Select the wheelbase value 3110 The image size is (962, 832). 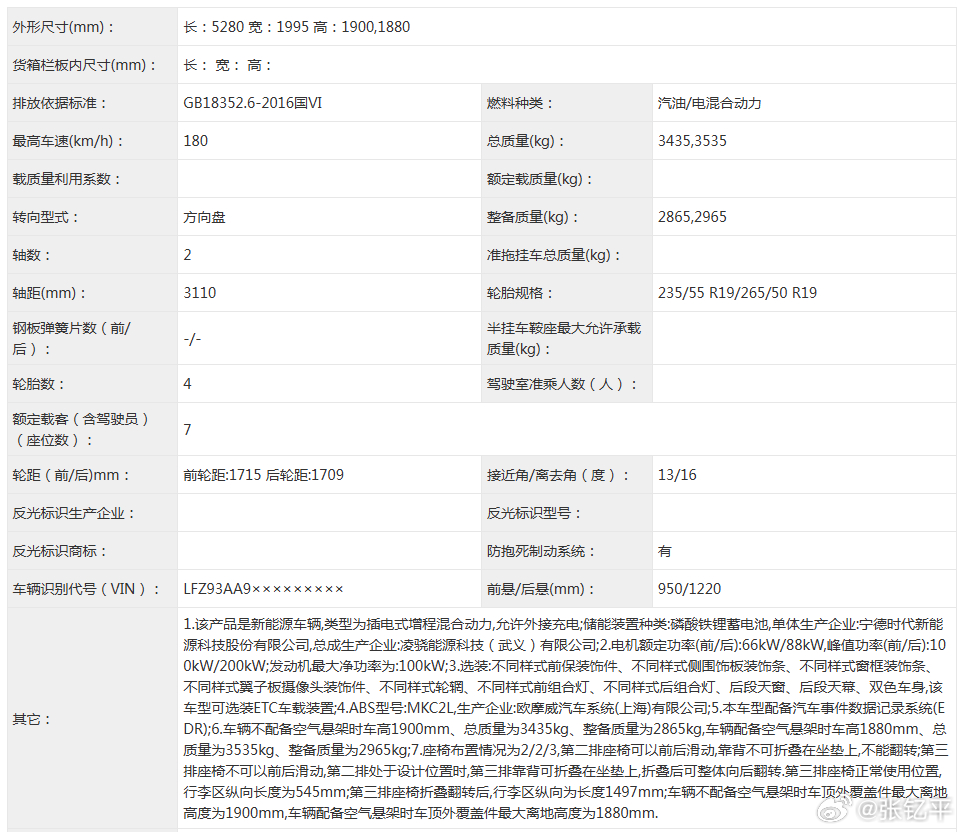tap(200, 293)
